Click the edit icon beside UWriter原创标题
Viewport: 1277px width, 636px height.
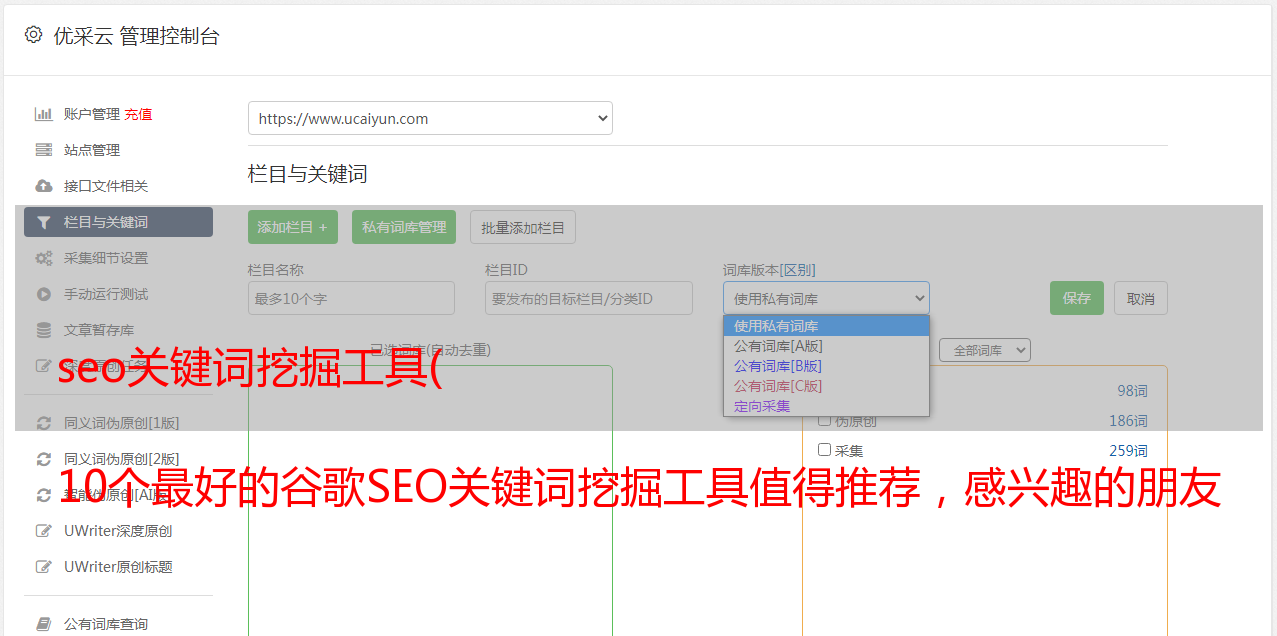click(44, 567)
